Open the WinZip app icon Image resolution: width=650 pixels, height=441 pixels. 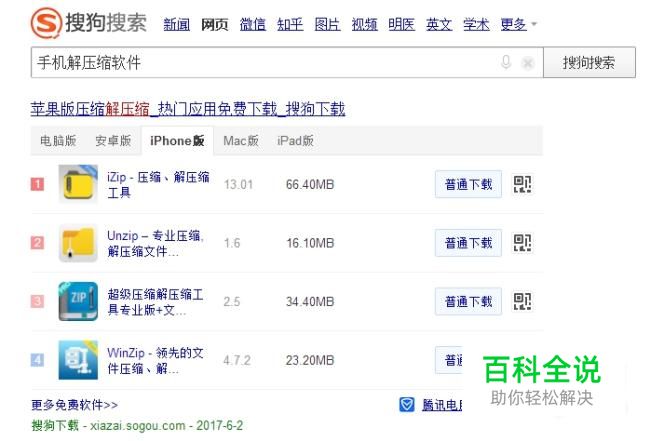tap(78, 360)
